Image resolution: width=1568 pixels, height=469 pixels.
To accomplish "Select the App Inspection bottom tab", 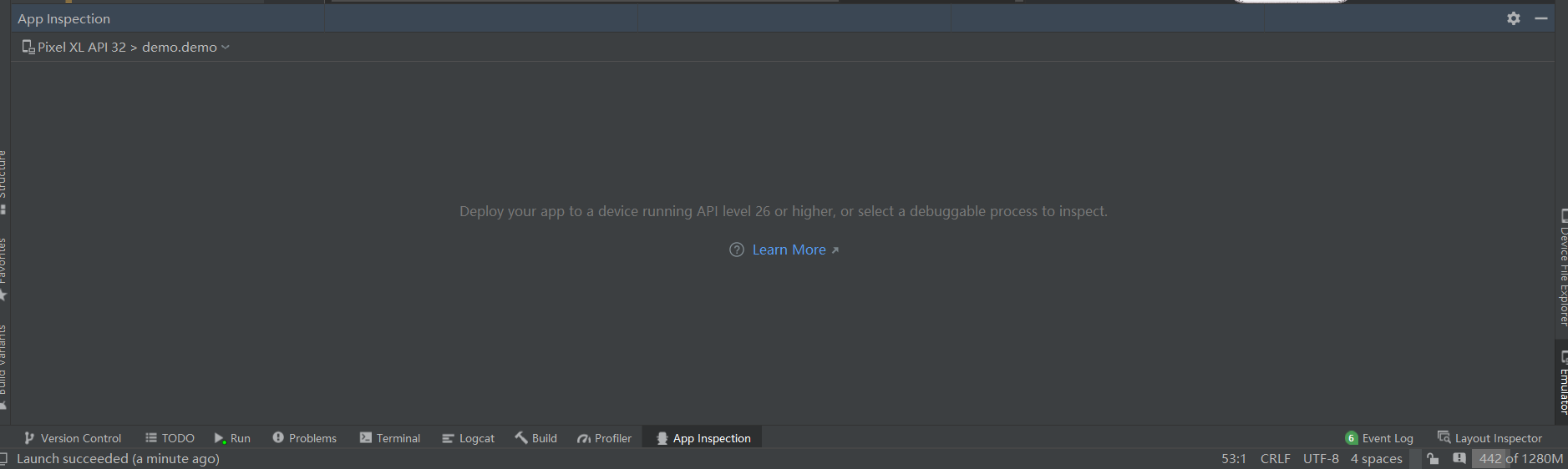I will 703,438.
